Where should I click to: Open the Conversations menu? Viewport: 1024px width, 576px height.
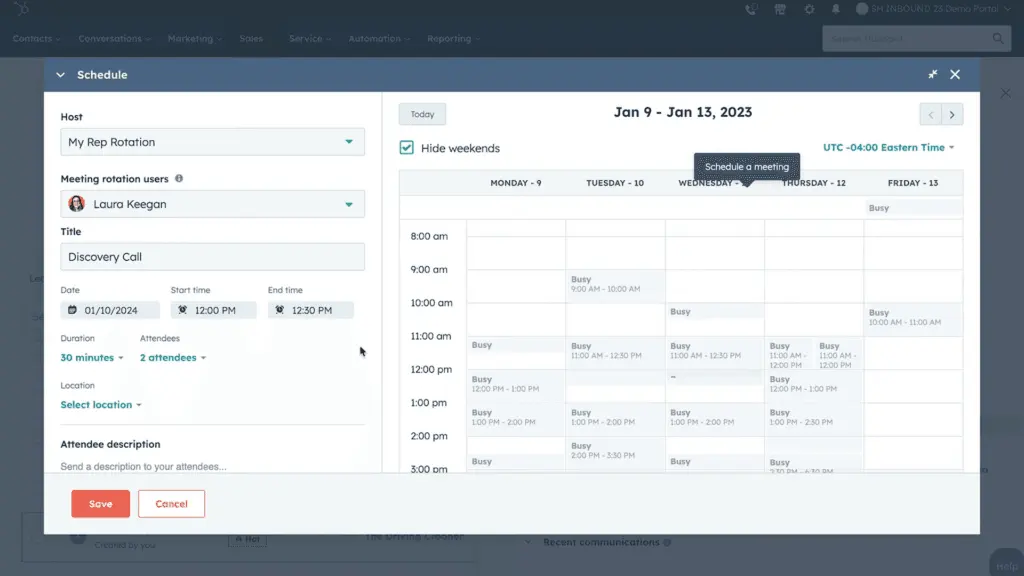coord(114,39)
